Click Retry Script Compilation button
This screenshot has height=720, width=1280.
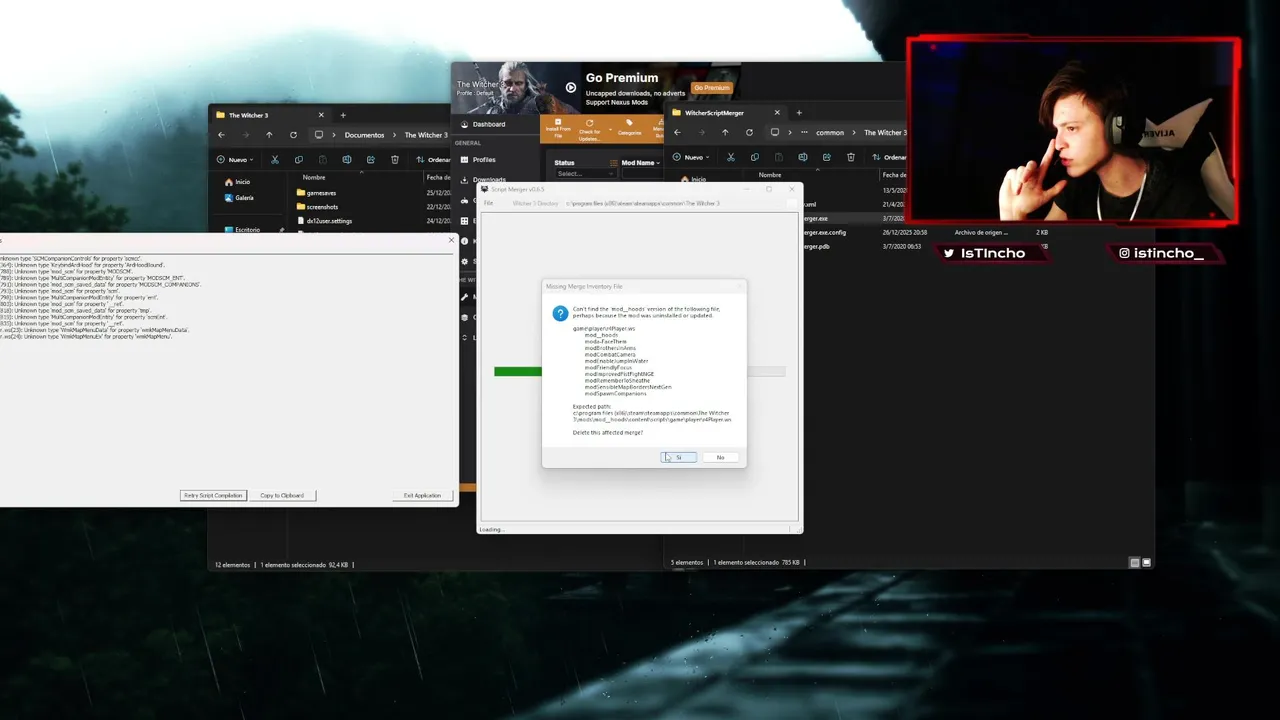[x=213, y=495]
